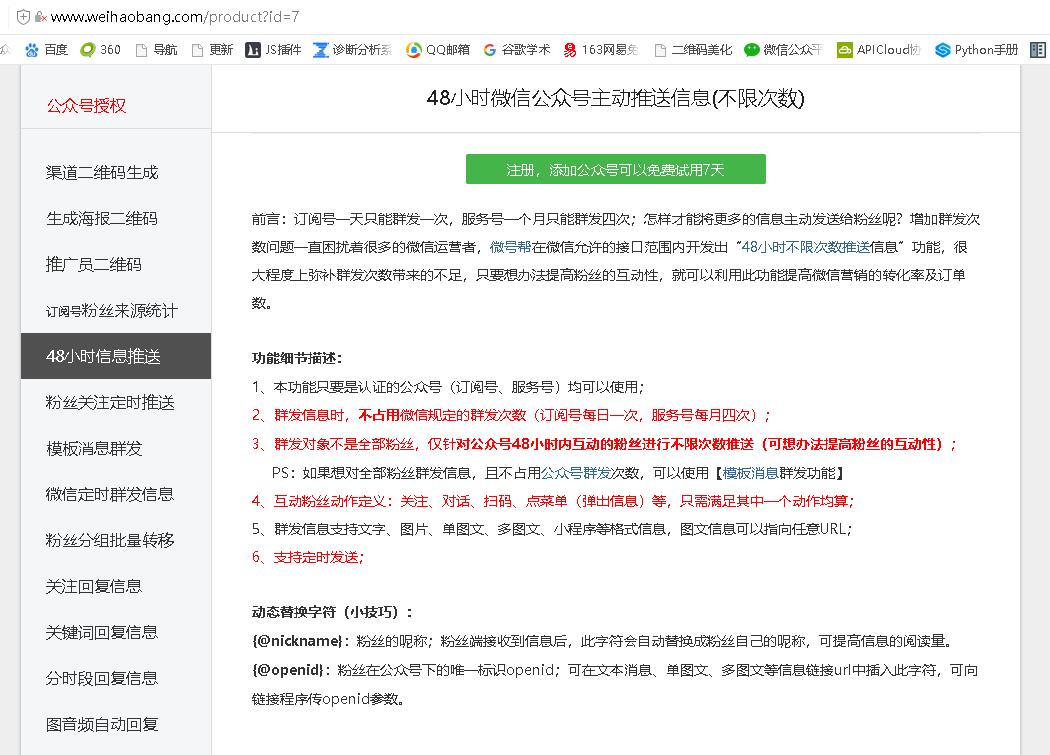
Task: Open the 百度 bookmark
Action: click(46, 50)
